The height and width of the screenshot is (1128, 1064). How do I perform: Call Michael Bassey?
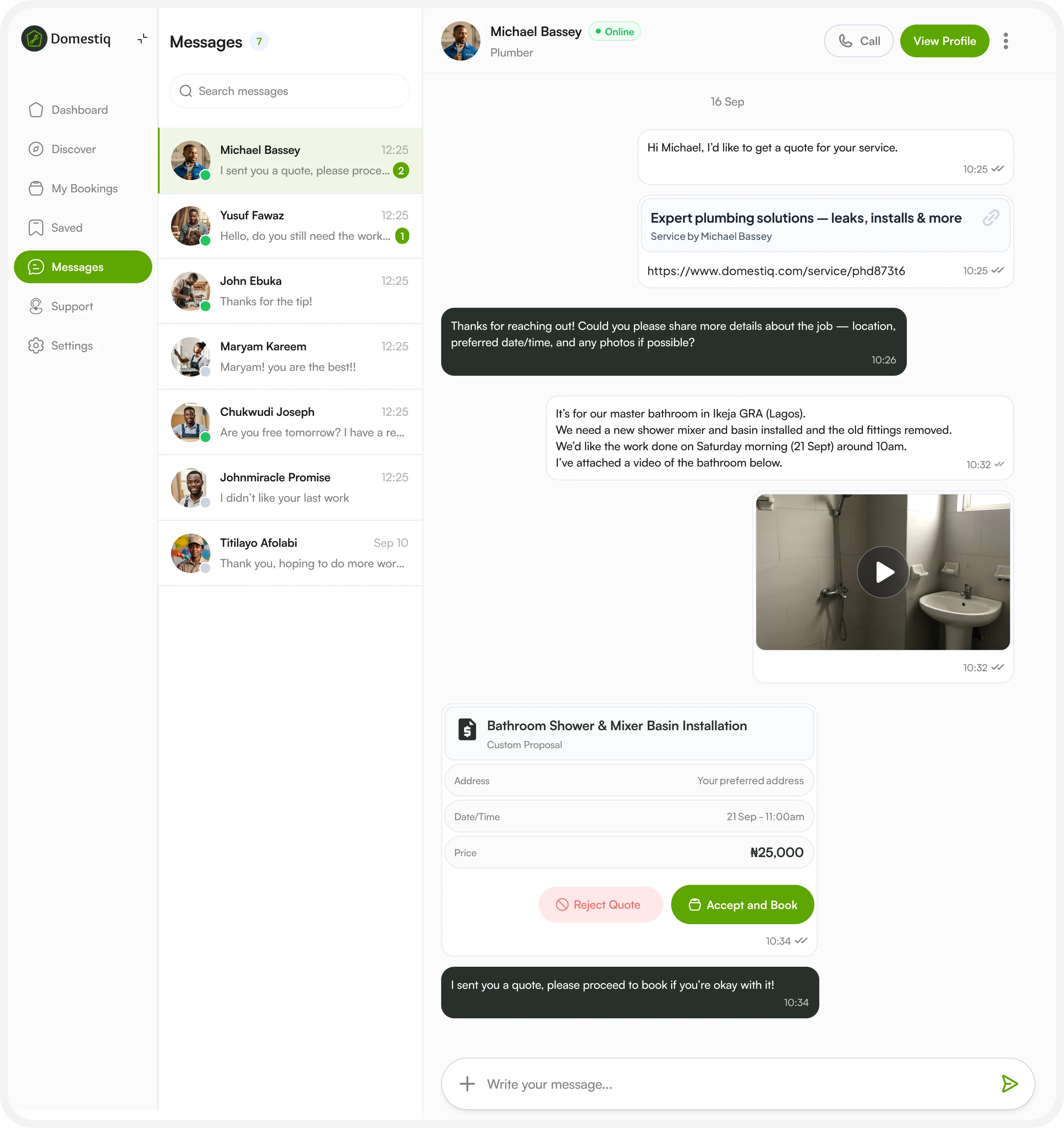tap(859, 41)
